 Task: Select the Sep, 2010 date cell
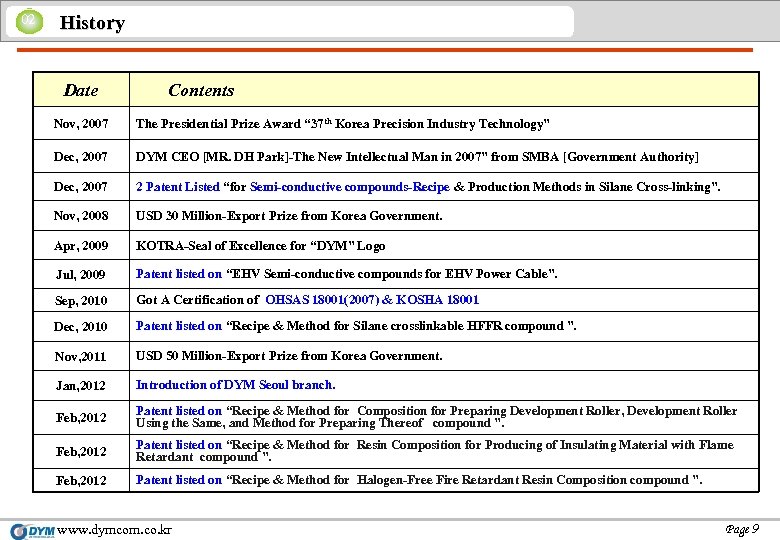tap(81, 300)
